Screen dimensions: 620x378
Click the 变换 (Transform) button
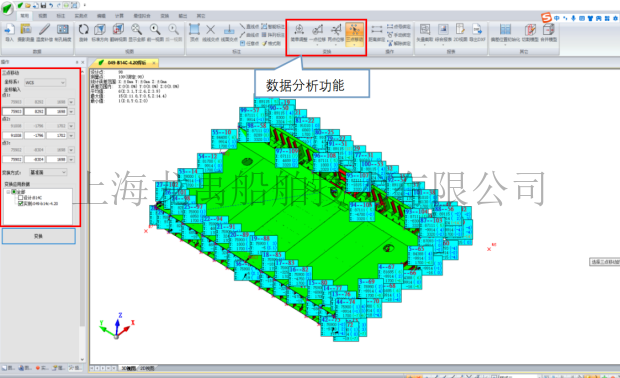(38, 236)
